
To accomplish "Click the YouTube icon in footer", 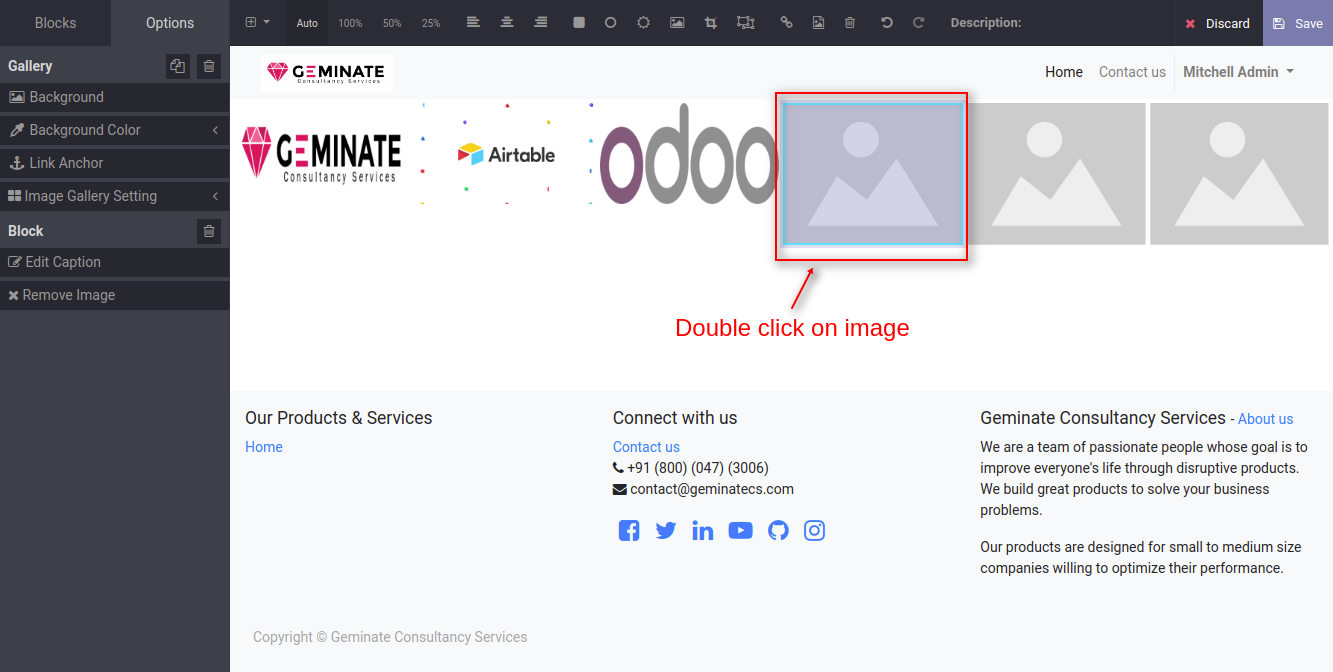I will (x=740, y=531).
